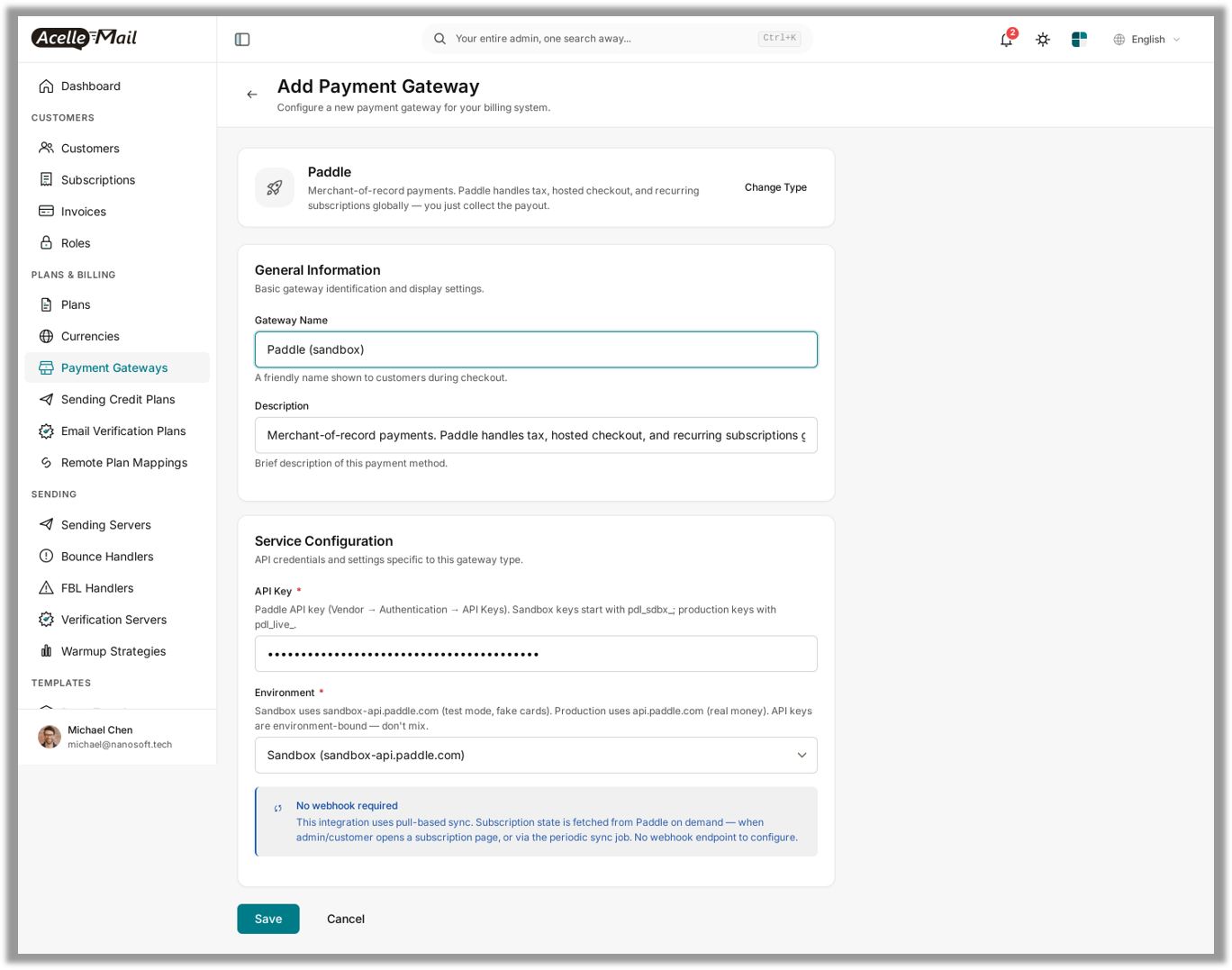The height and width of the screenshot is (970, 1232).
Task: Click the Paddle rocket icon
Action: coord(275,187)
